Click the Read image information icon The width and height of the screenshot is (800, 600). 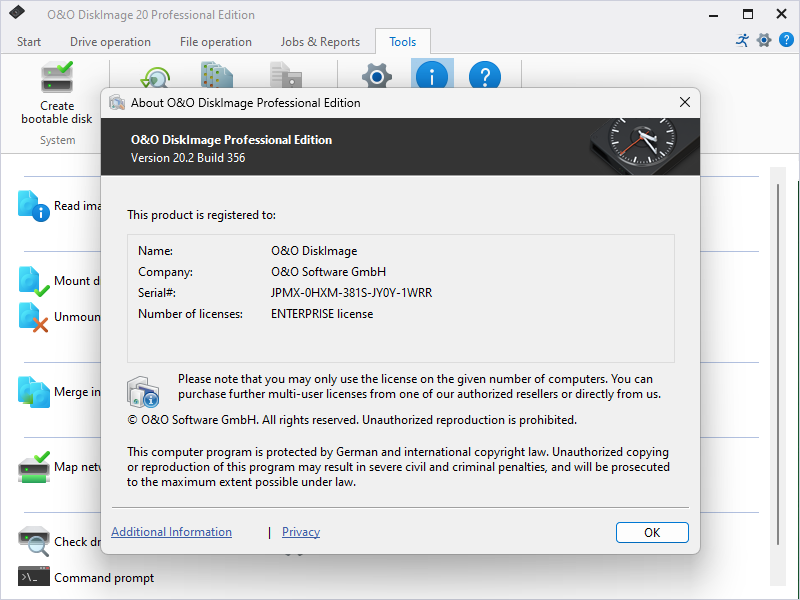pyautogui.click(x=34, y=206)
